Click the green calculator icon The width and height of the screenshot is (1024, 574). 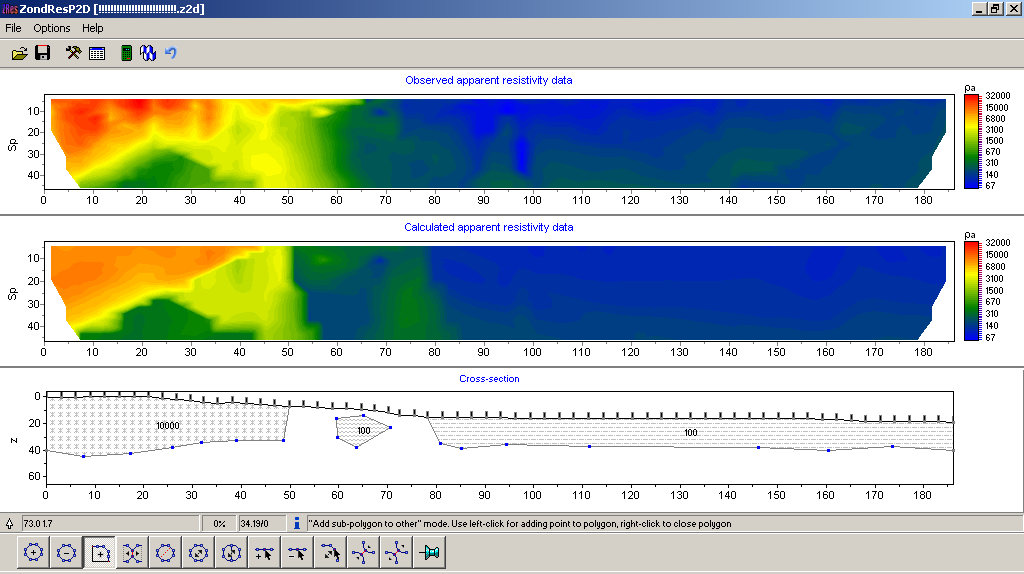126,53
